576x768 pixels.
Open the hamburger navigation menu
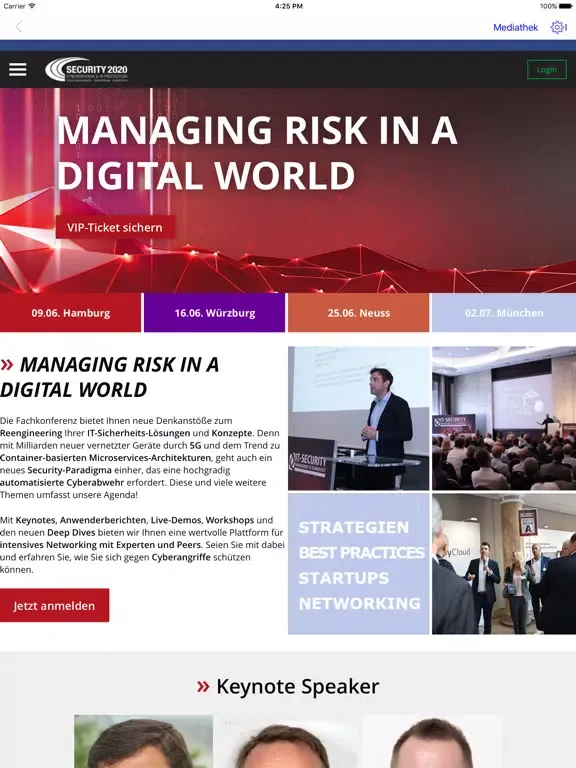[18, 70]
